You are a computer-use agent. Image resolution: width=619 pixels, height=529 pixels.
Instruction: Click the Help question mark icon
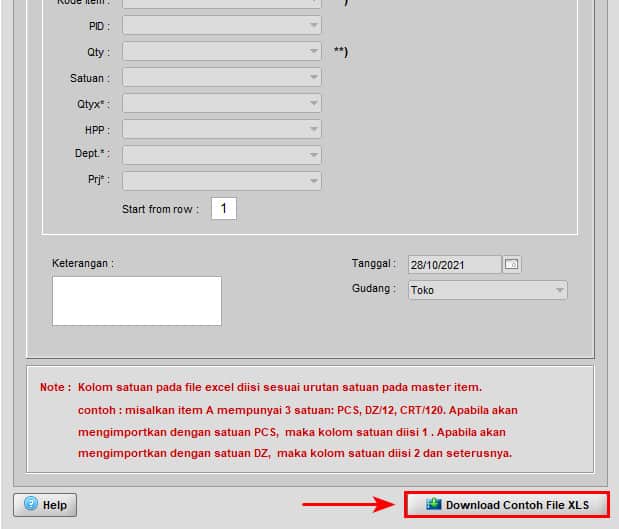[x=30, y=505]
